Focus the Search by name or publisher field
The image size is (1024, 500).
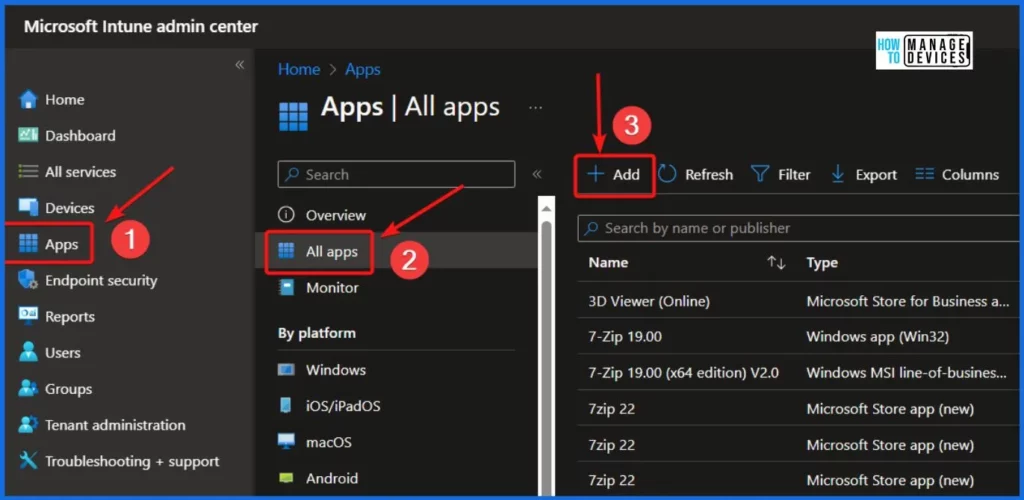pos(800,228)
